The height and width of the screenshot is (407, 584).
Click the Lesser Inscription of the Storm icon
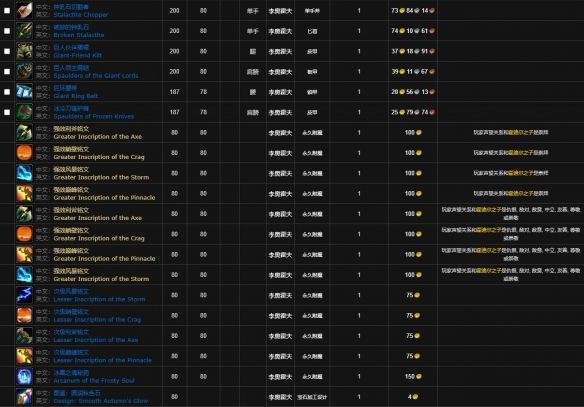[x=24, y=295]
